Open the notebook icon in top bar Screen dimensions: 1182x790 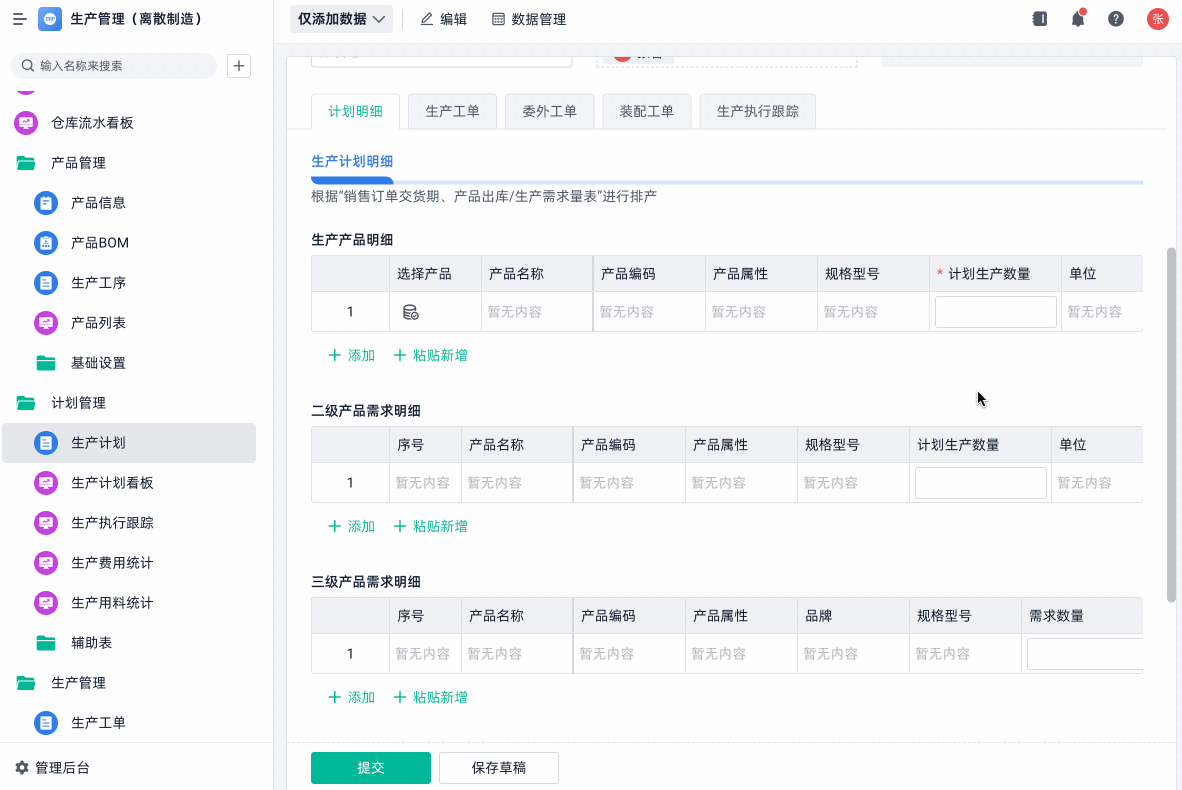1040,19
